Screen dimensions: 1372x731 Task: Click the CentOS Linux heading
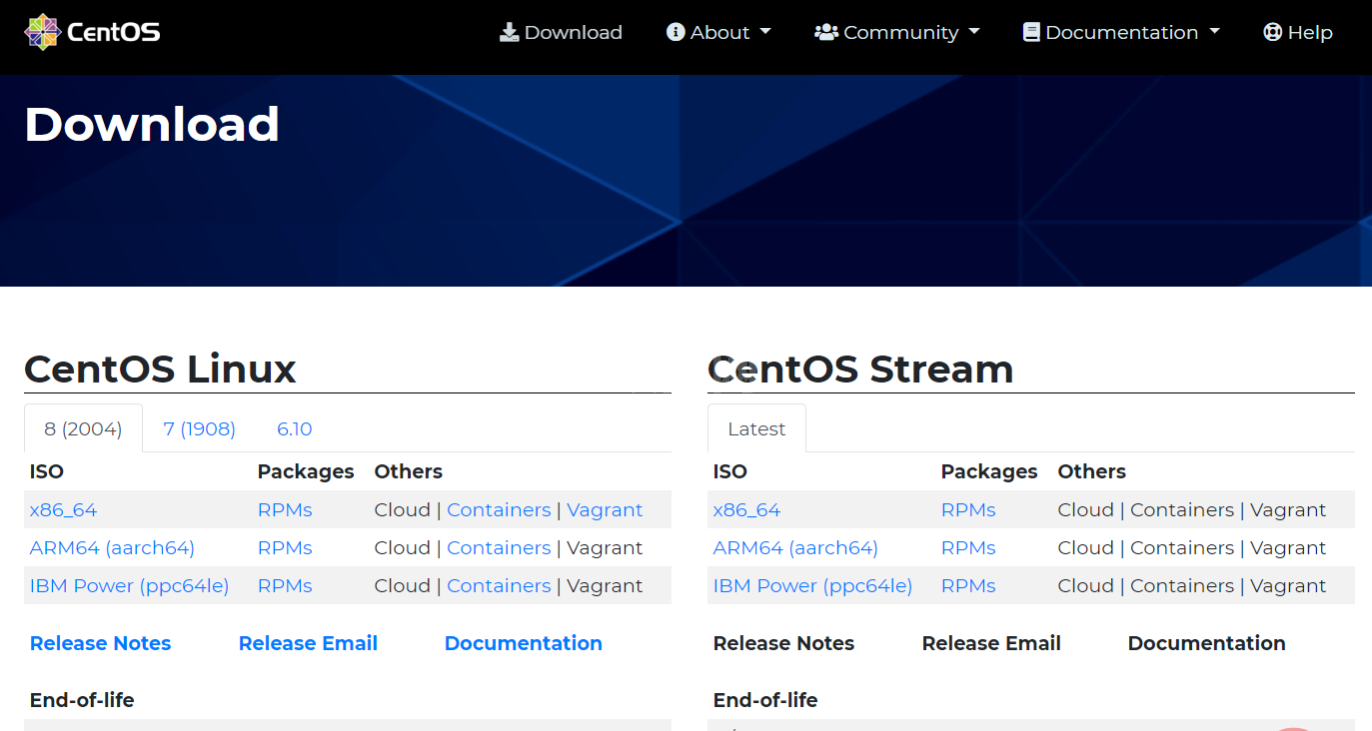160,369
